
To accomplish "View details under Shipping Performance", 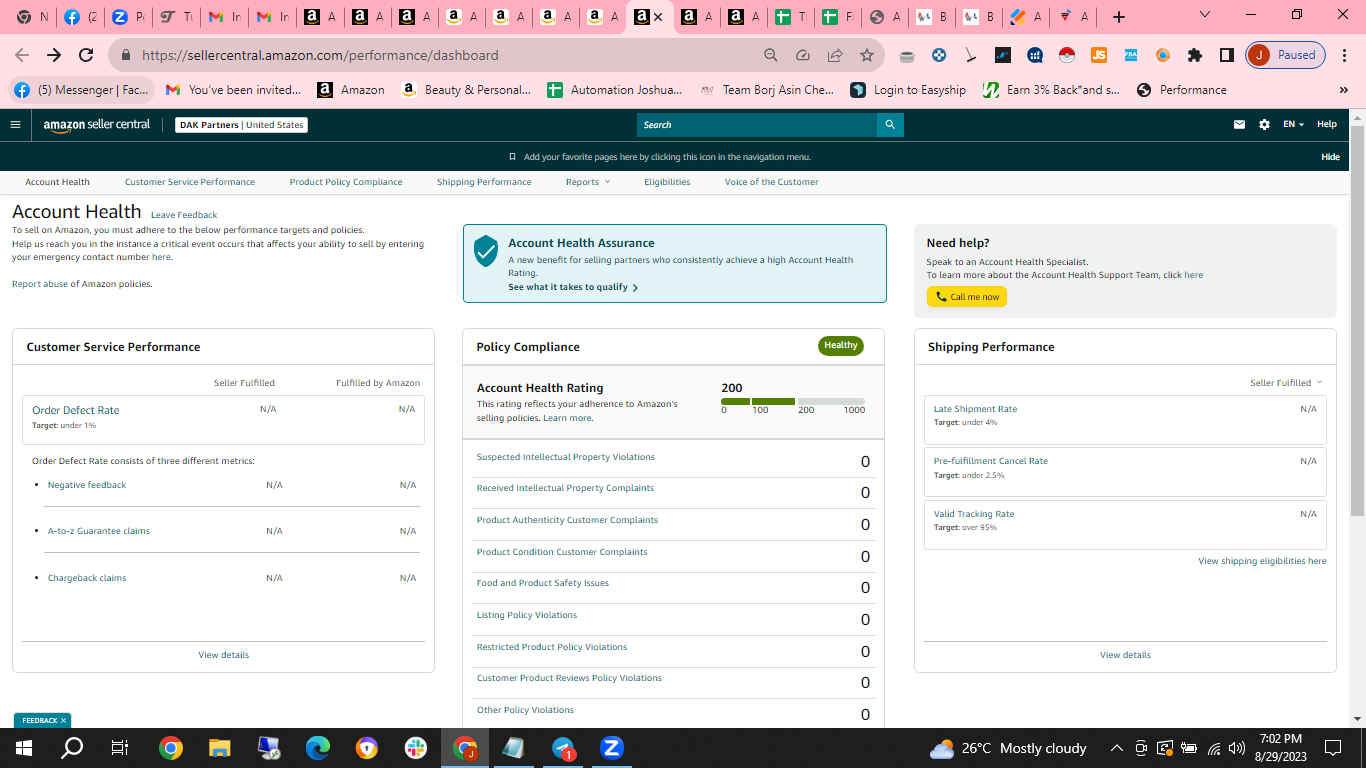I will pyautogui.click(x=1125, y=655).
